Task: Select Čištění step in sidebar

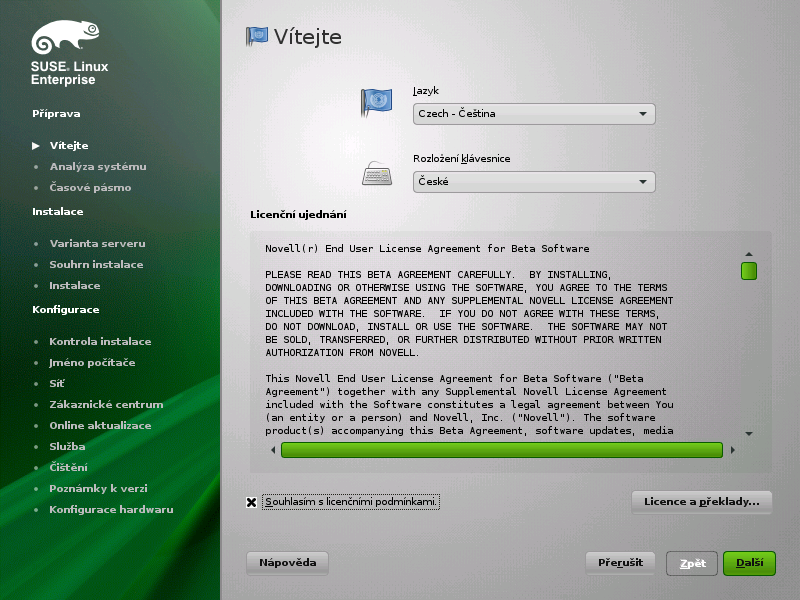Action: [x=68, y=467]
